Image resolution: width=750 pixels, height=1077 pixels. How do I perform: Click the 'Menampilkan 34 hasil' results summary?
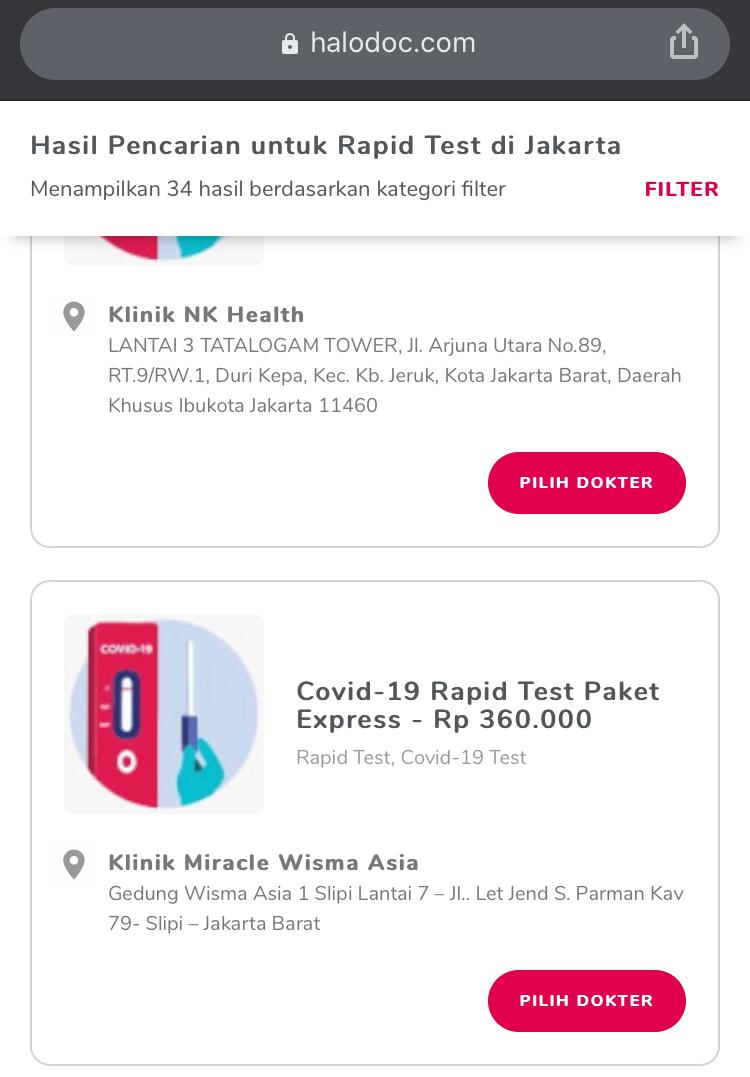click(268, 189)
